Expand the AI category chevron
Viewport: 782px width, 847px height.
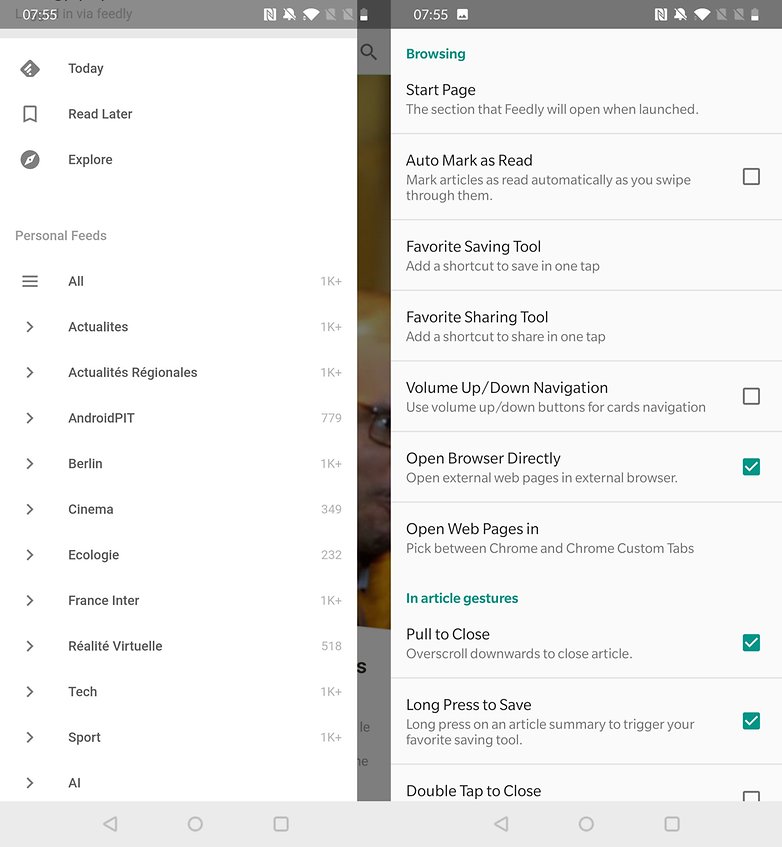point(30,783)
